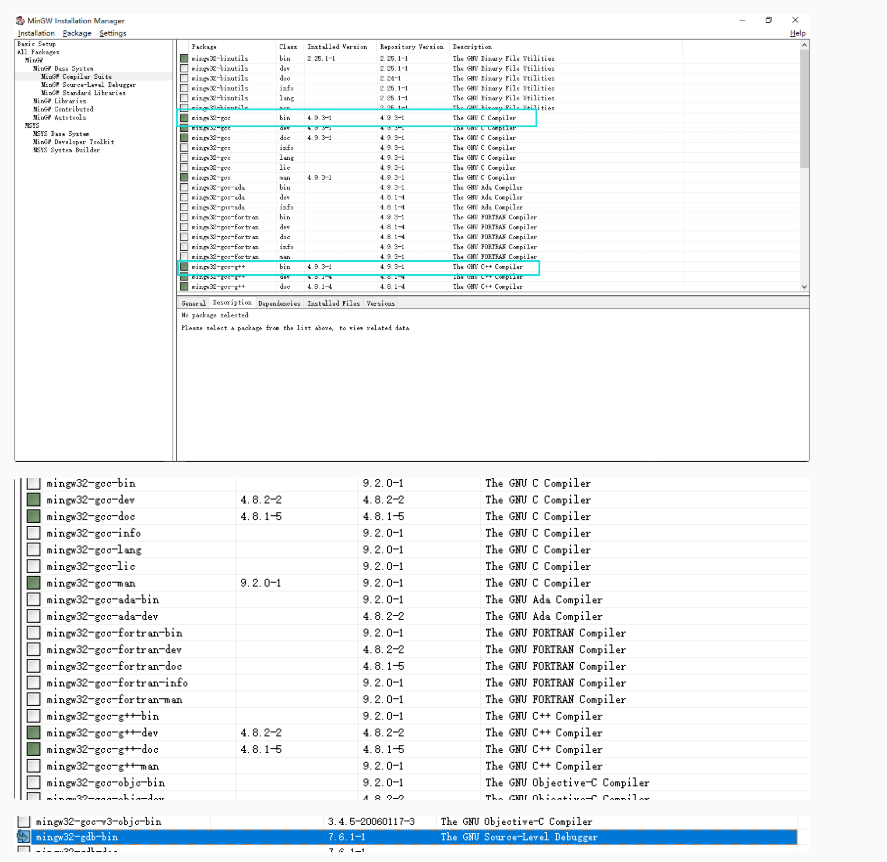This screenshot has width=887, height=862.
Task: Mark the mingw32-gcc-v3-objc-bin checkbox
Action: click(23, 821)
